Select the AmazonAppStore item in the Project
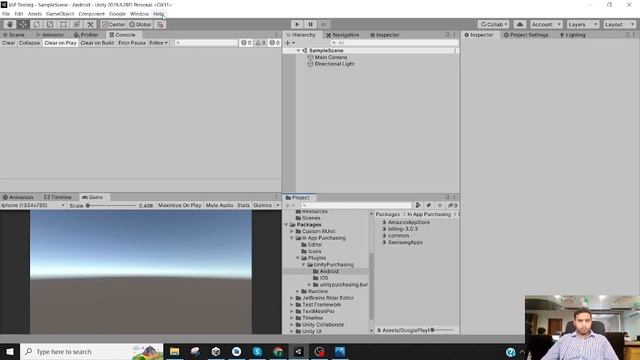Screen dimensions: 640x360 click(409, 222)
